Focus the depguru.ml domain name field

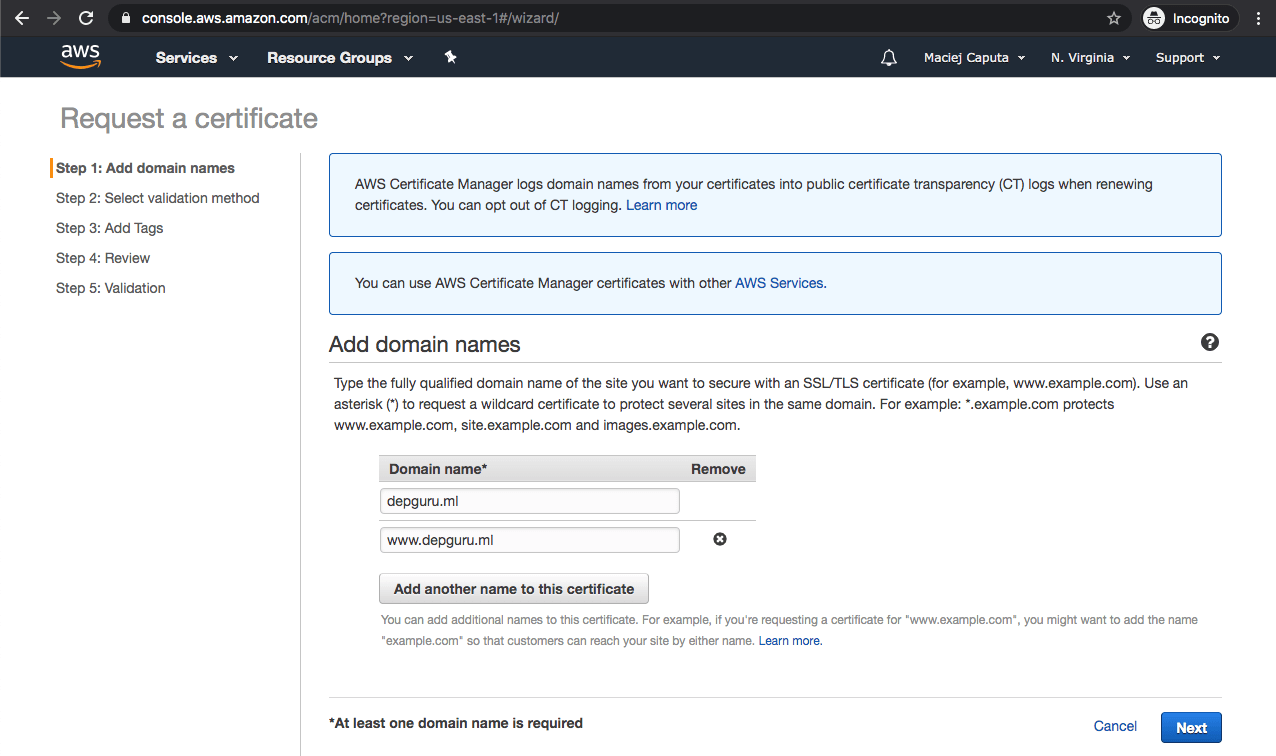point(529,501)
